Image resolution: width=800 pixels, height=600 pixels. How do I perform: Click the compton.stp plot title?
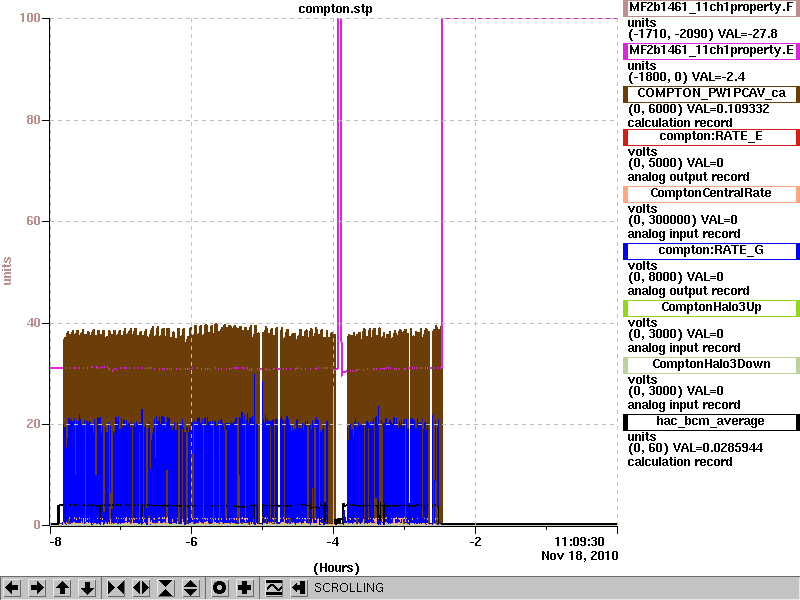pos(335,9)
